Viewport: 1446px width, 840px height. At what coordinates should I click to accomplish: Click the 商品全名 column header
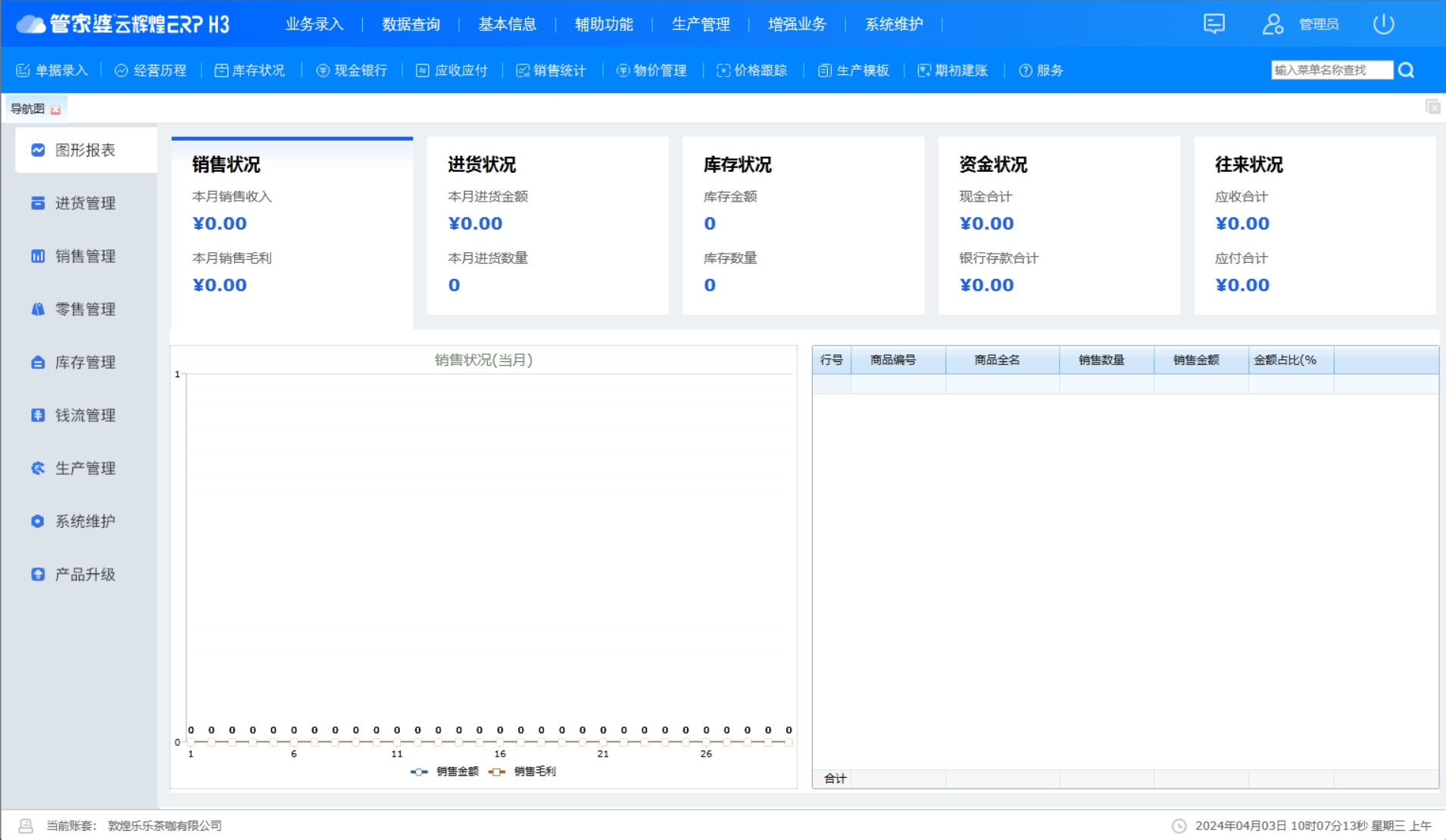(x=1002, y=360)
